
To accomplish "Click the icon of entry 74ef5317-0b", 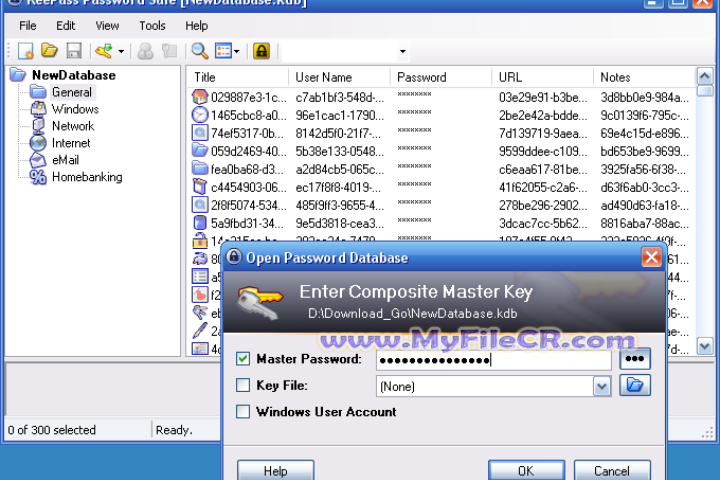I will (x=200, y=133).
